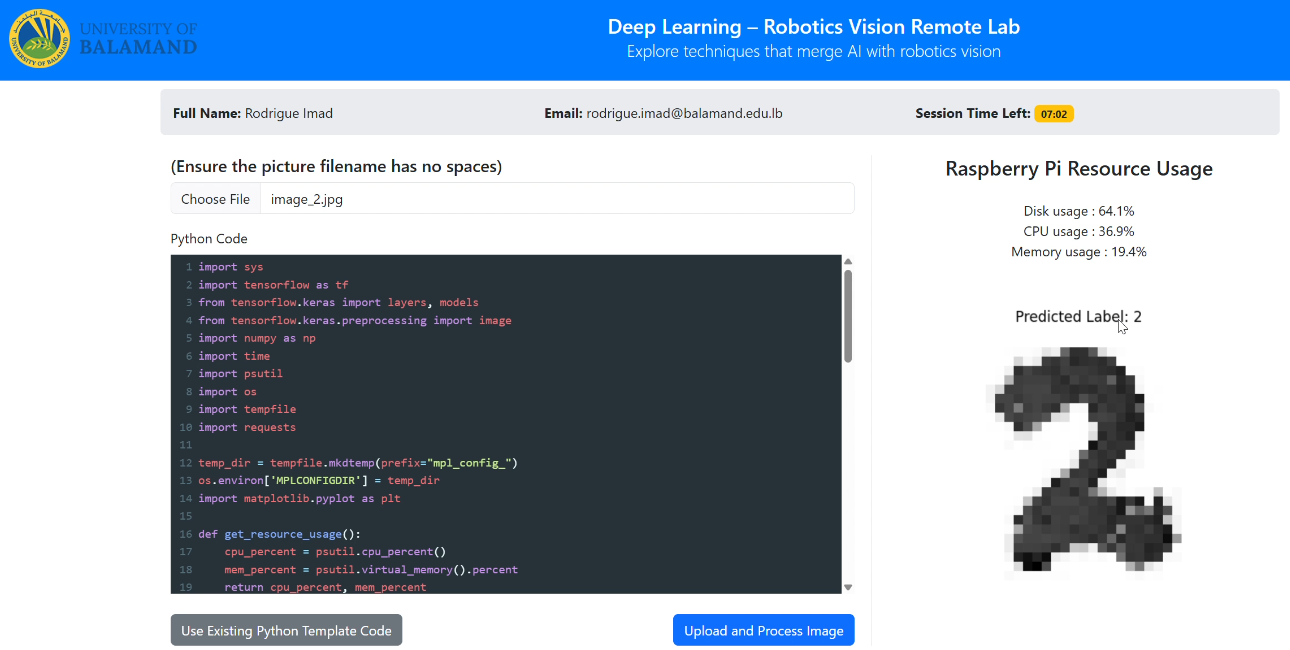Click the Predicted Label: 2 text

(1078, 316)
